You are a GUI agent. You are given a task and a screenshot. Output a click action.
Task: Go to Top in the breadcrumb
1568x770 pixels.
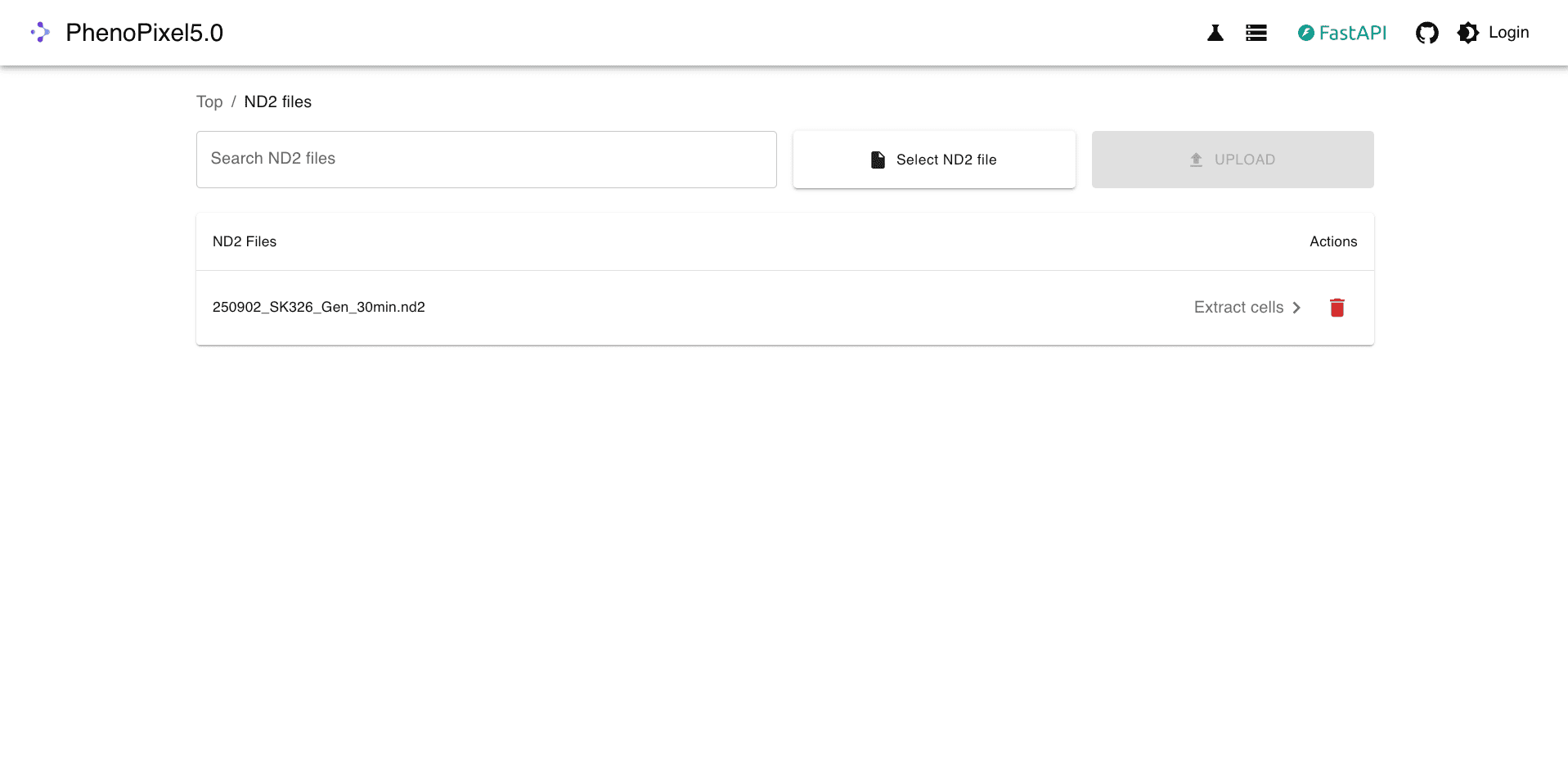[x=209, y=101]
